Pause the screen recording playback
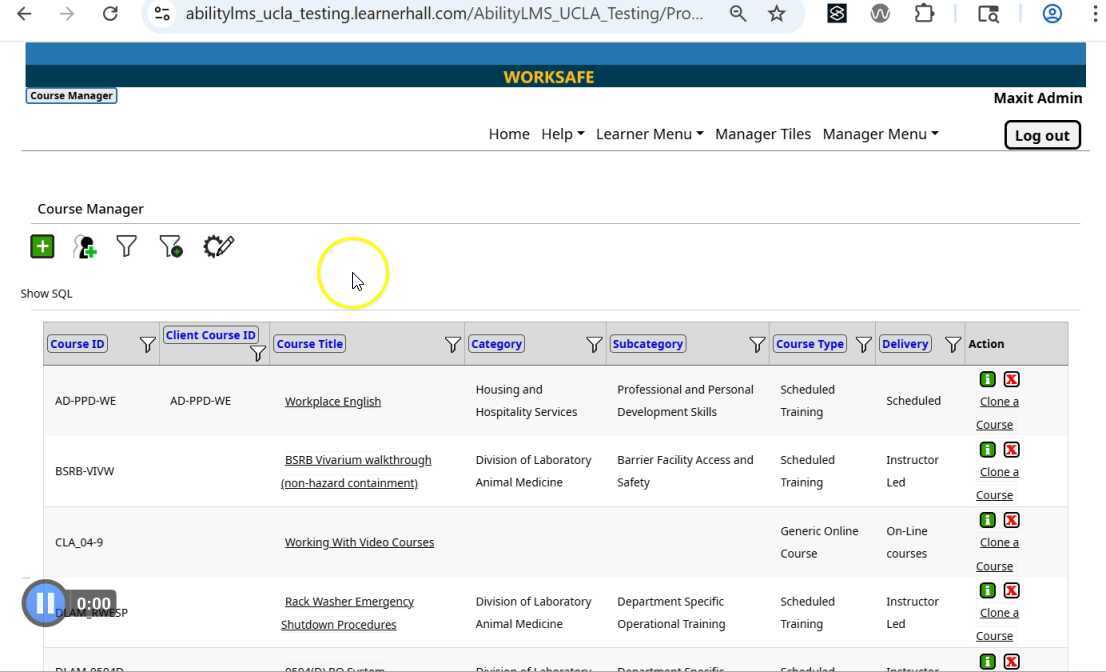1106x672 pixels. pos(45,603)
